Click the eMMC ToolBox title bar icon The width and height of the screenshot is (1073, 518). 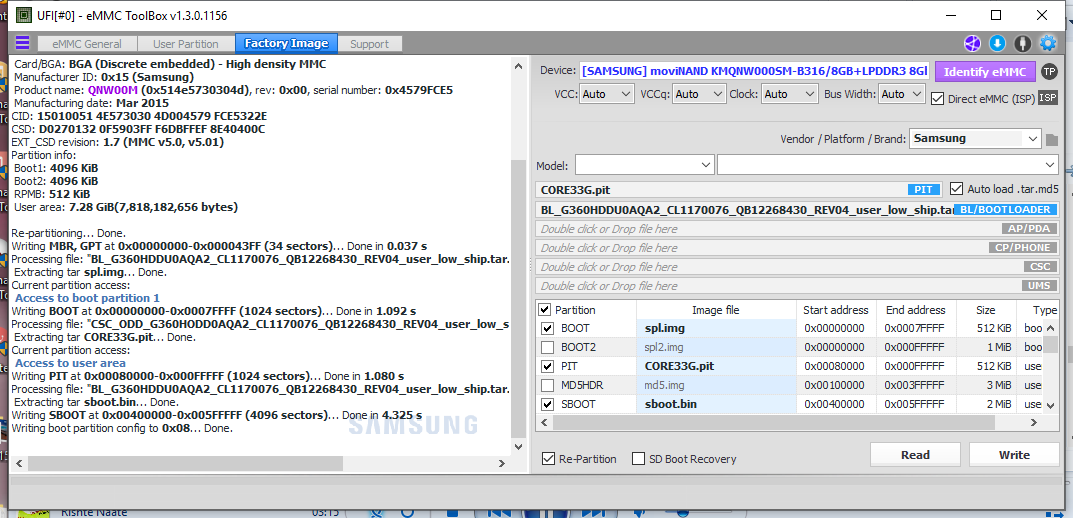click(23, 15)
